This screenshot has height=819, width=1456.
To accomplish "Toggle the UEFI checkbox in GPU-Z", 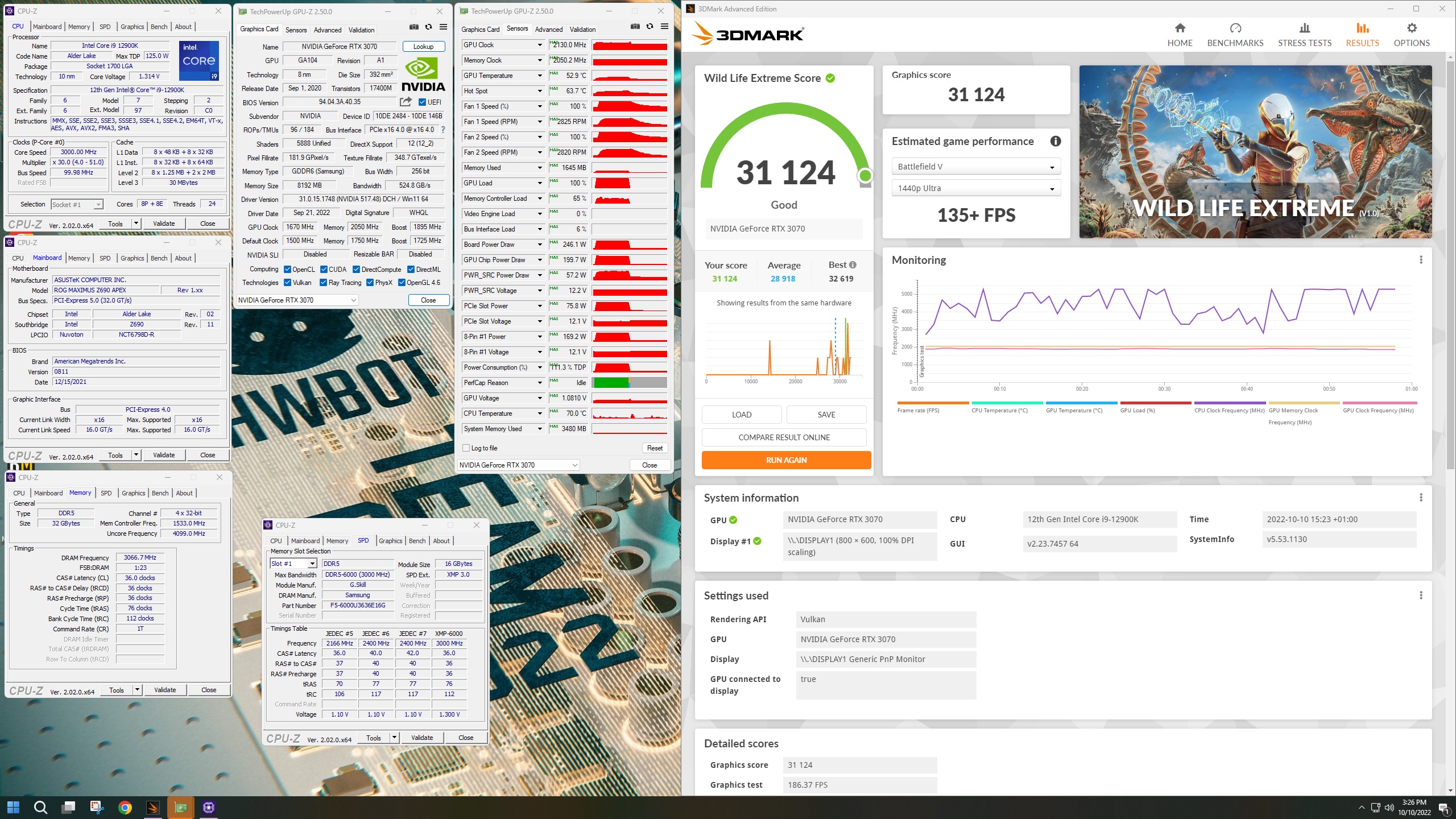I will coord(422,102).
